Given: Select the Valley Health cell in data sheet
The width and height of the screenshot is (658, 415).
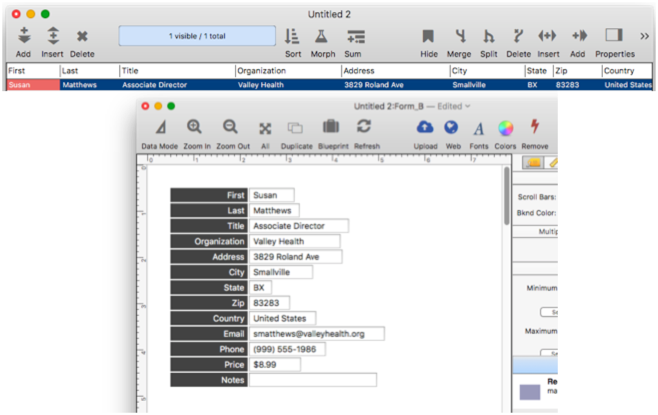Looking at the screenshot, I should tap(288, 85).
